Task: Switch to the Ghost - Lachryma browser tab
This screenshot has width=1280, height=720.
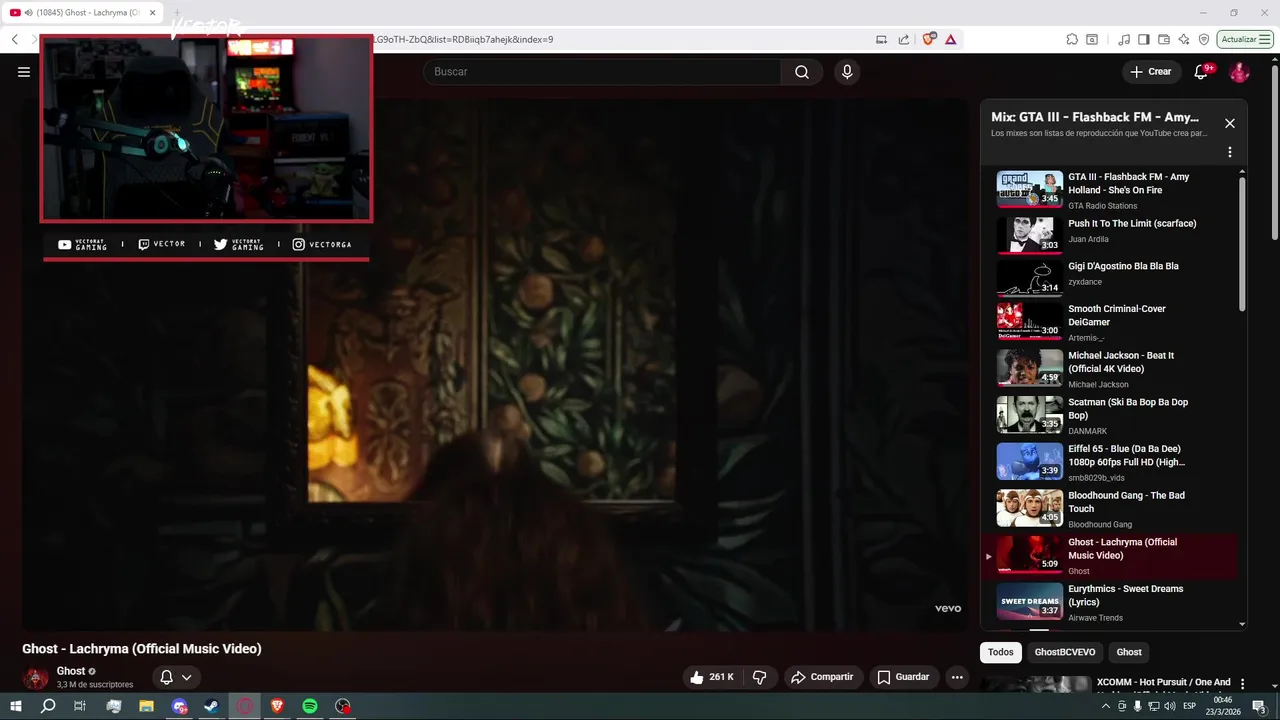Action: pos(82,12)
